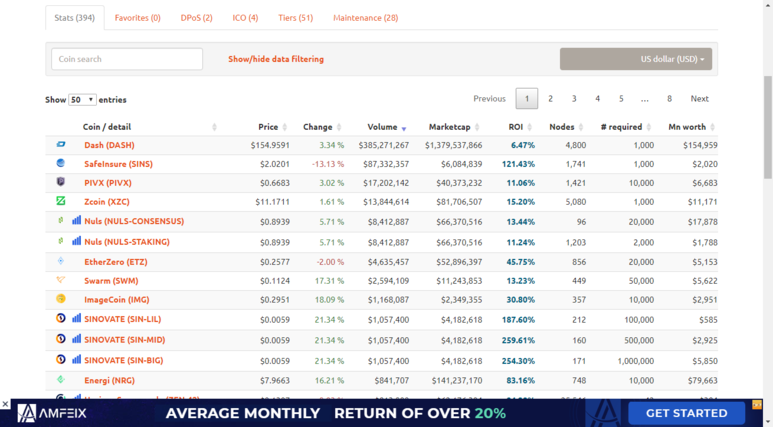Click the SafeInsure ROI value 121.43%

518,164
